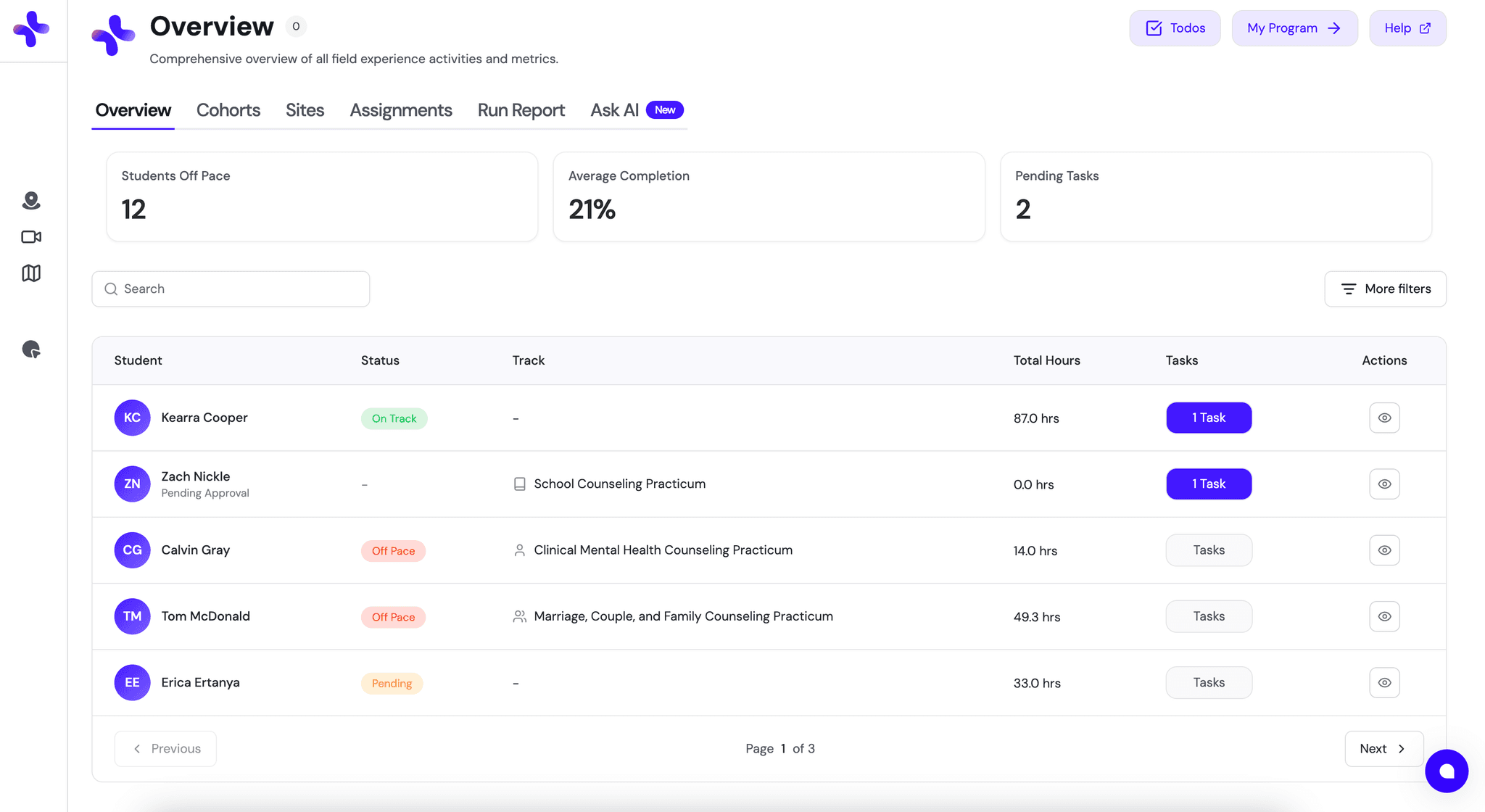Click the My Program button
Image resolution: width=1485 pixels, height=812 pixels.
(x=1294, y=28)
